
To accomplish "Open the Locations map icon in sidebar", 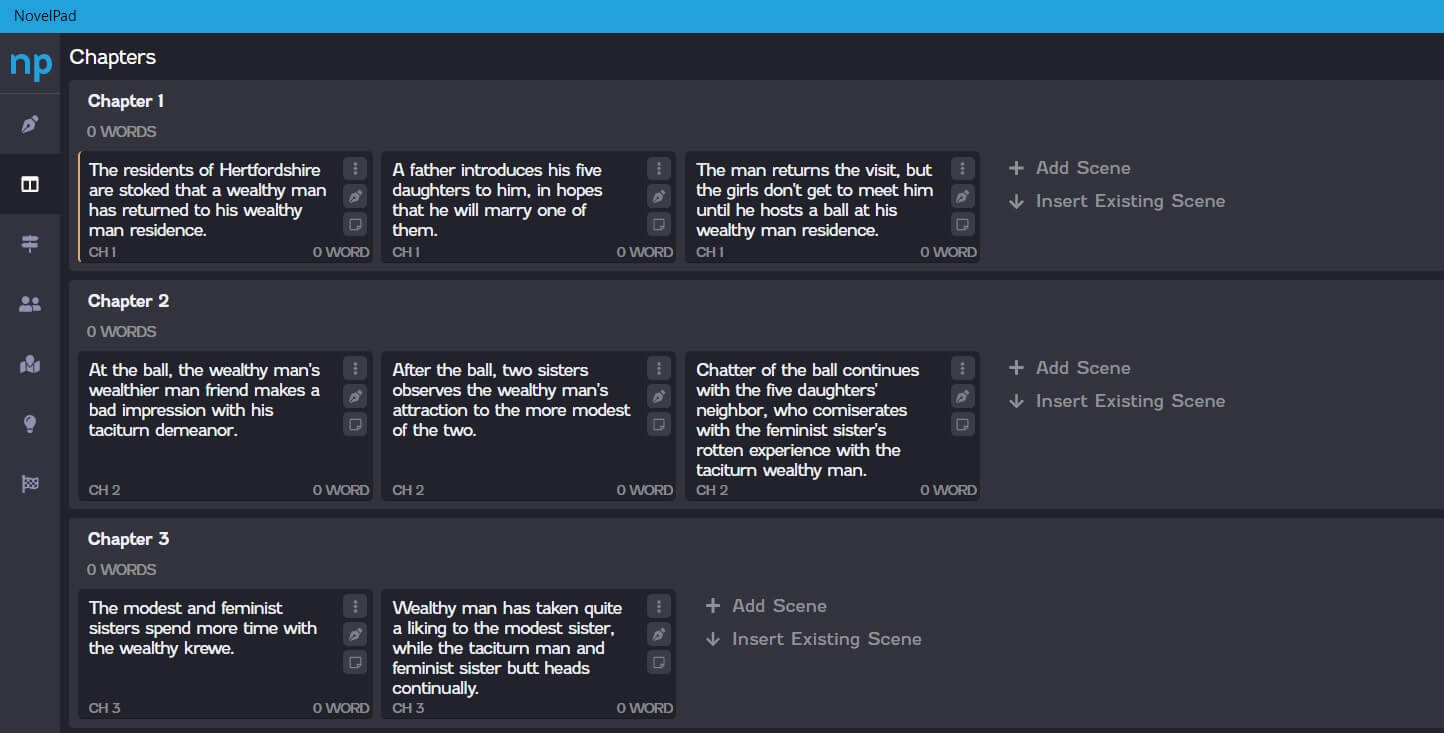I will (30, 365).
